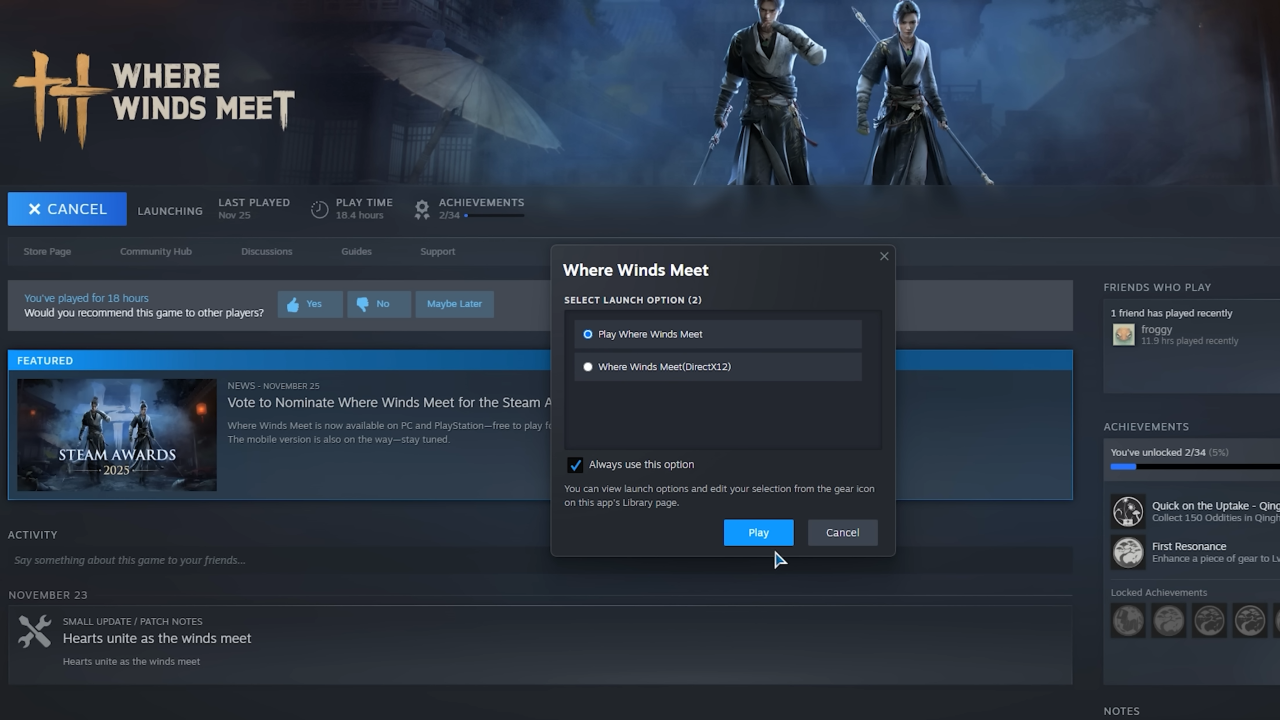Open the Vote to Nominate news headline
This screenshot has height=720, width=1280.
[390, 403]
